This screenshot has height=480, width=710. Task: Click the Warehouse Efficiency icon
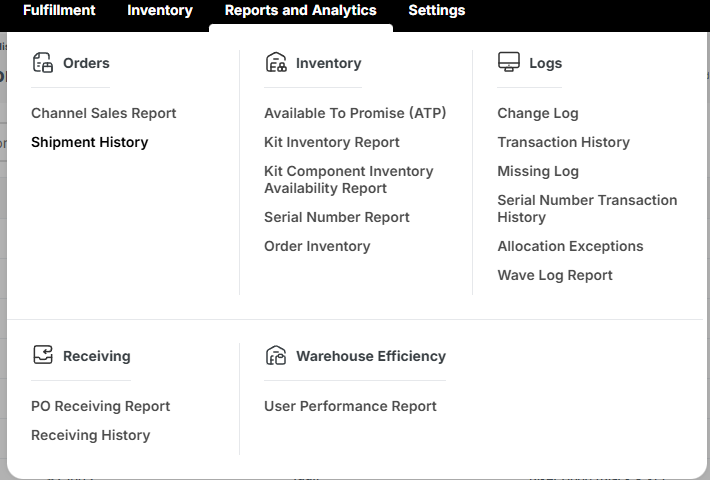pyautogui.click(x=276, y=356)
